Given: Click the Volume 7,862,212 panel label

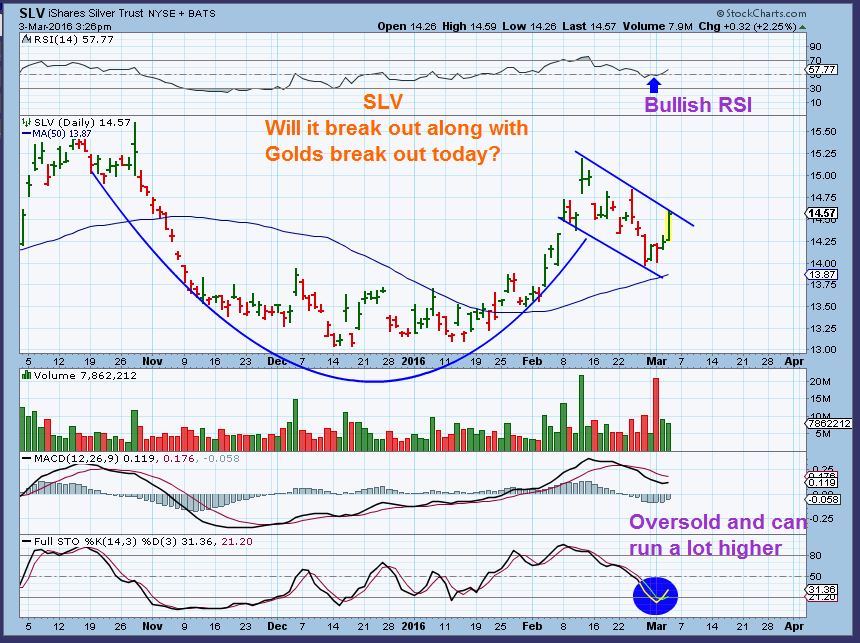Looking at the screenshot, I should tap(85, 375).
